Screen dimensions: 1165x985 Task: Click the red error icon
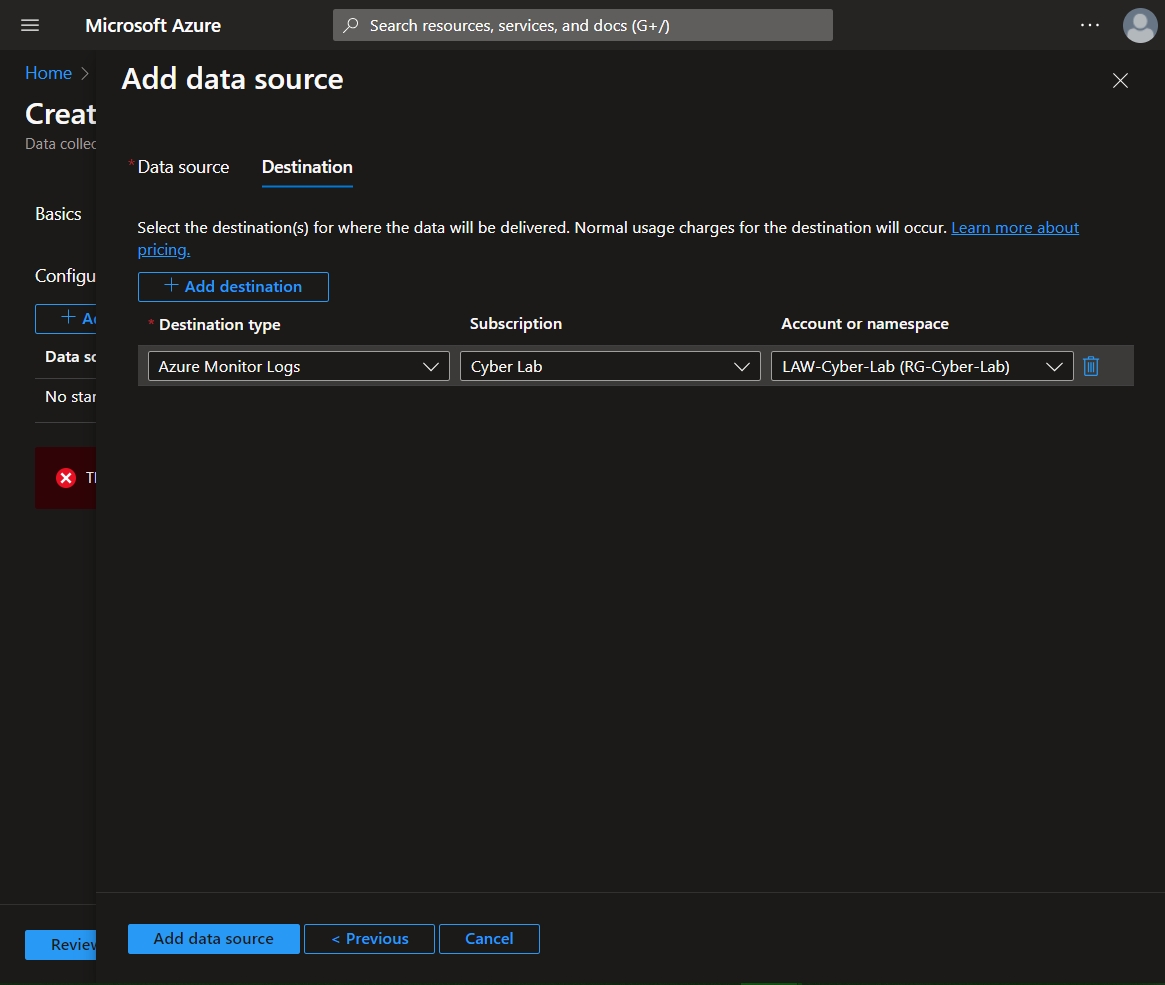click(x=66, y=478)
